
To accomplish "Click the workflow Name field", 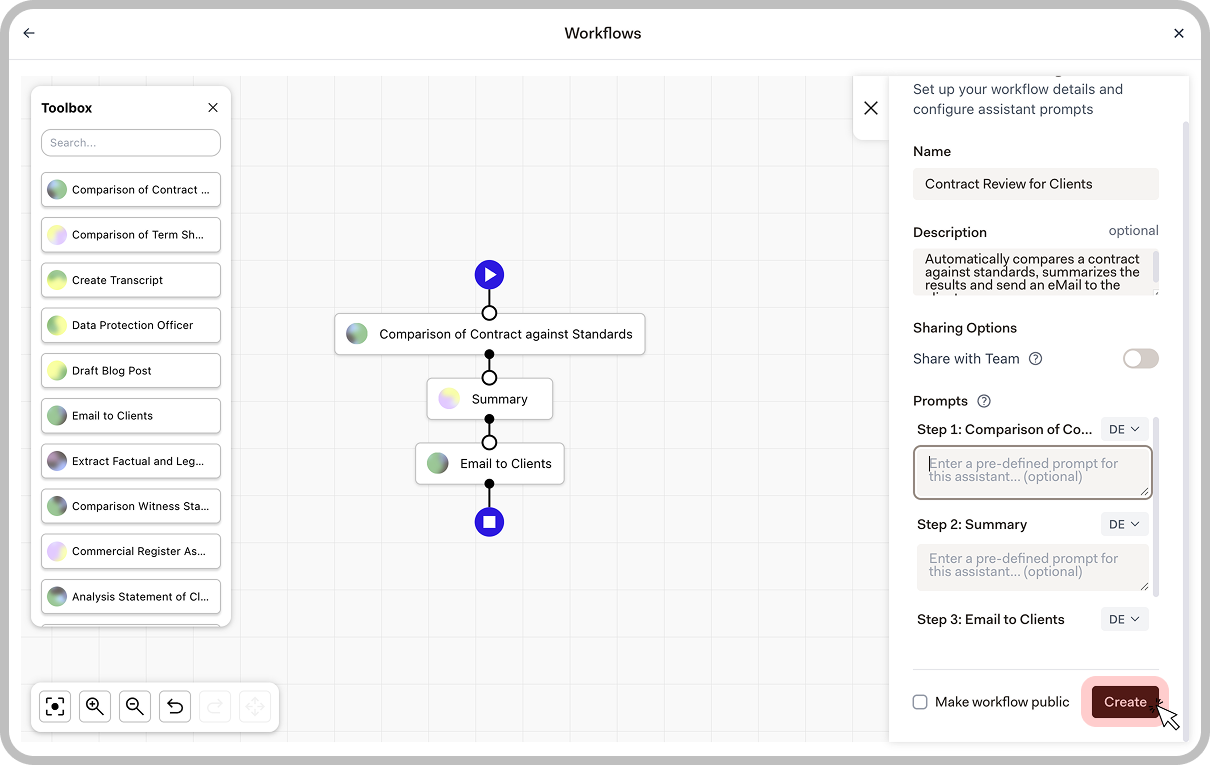I will pos(1036,183).
